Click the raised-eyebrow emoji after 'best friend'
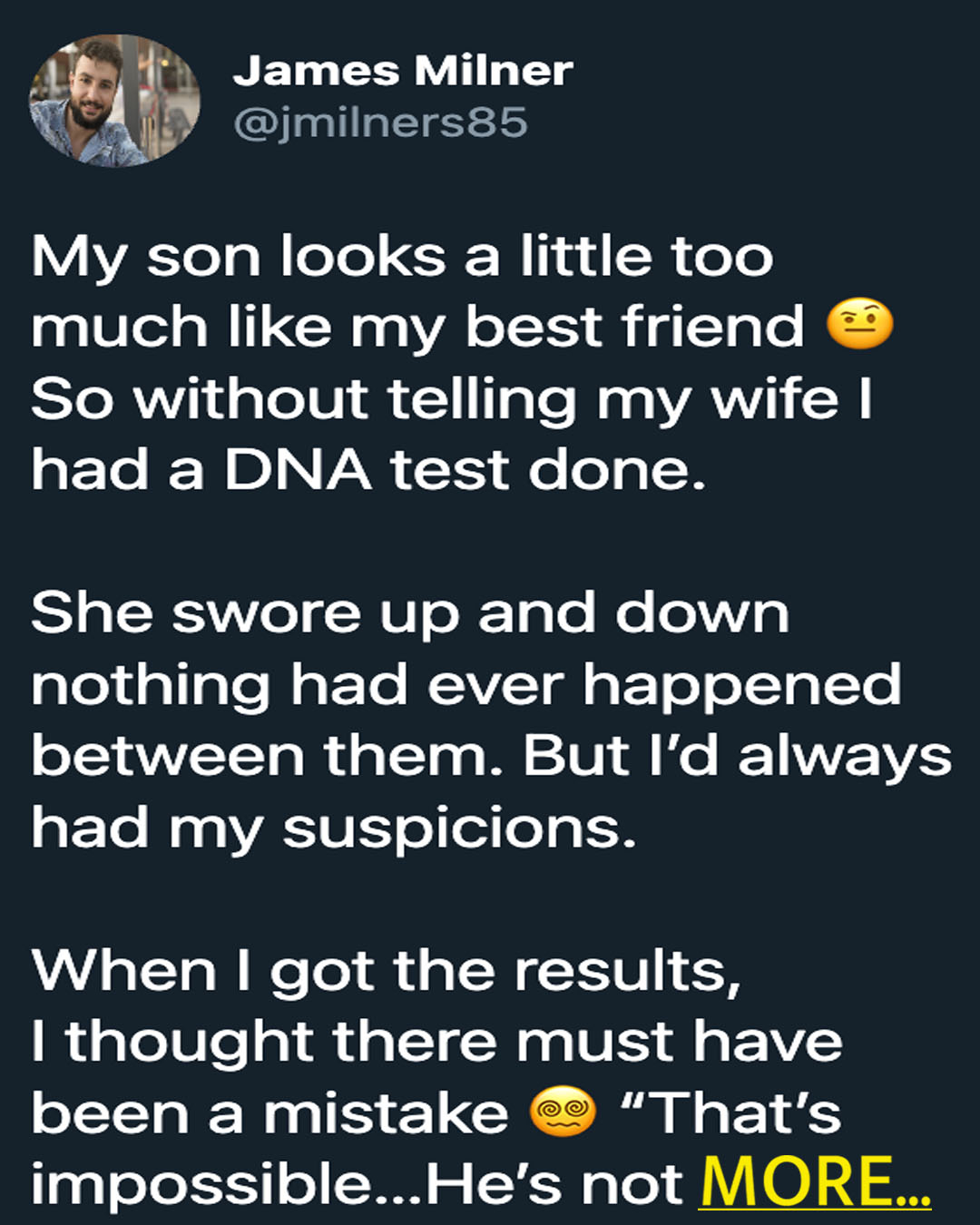The height and width of the screenshot is (1225, 980). (860, 325)
